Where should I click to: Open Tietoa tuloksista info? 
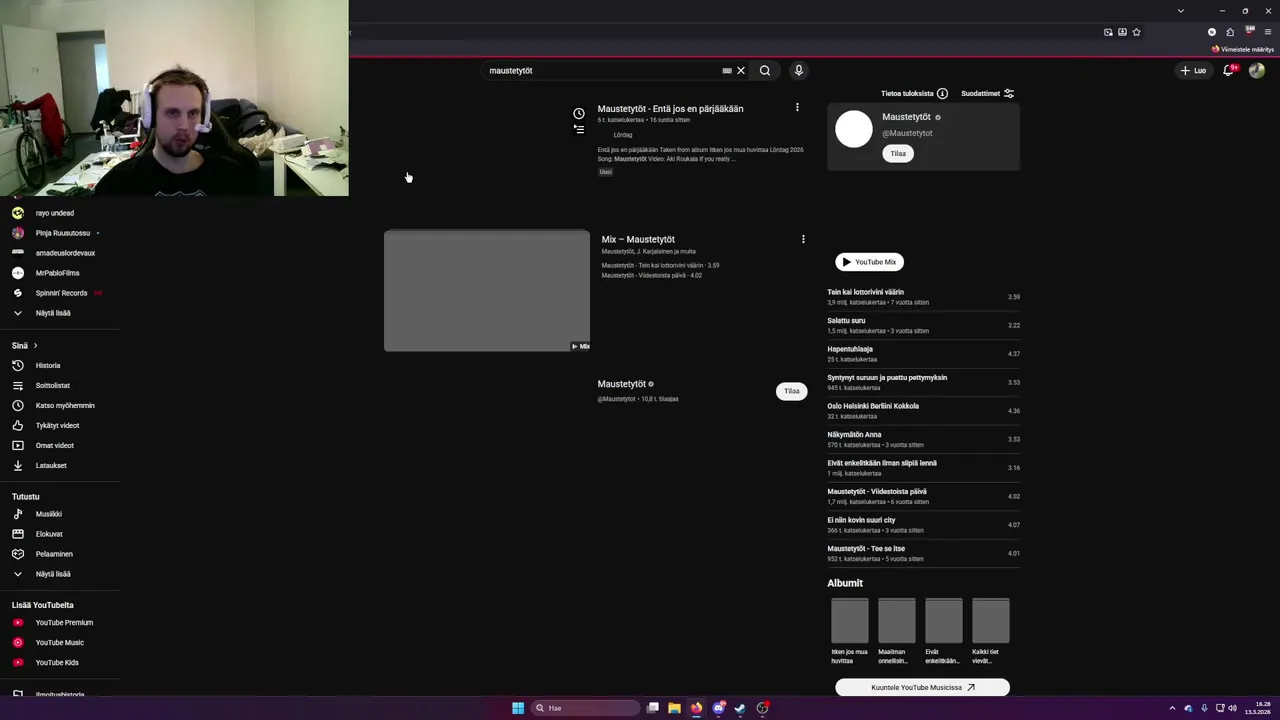[914, 93]
